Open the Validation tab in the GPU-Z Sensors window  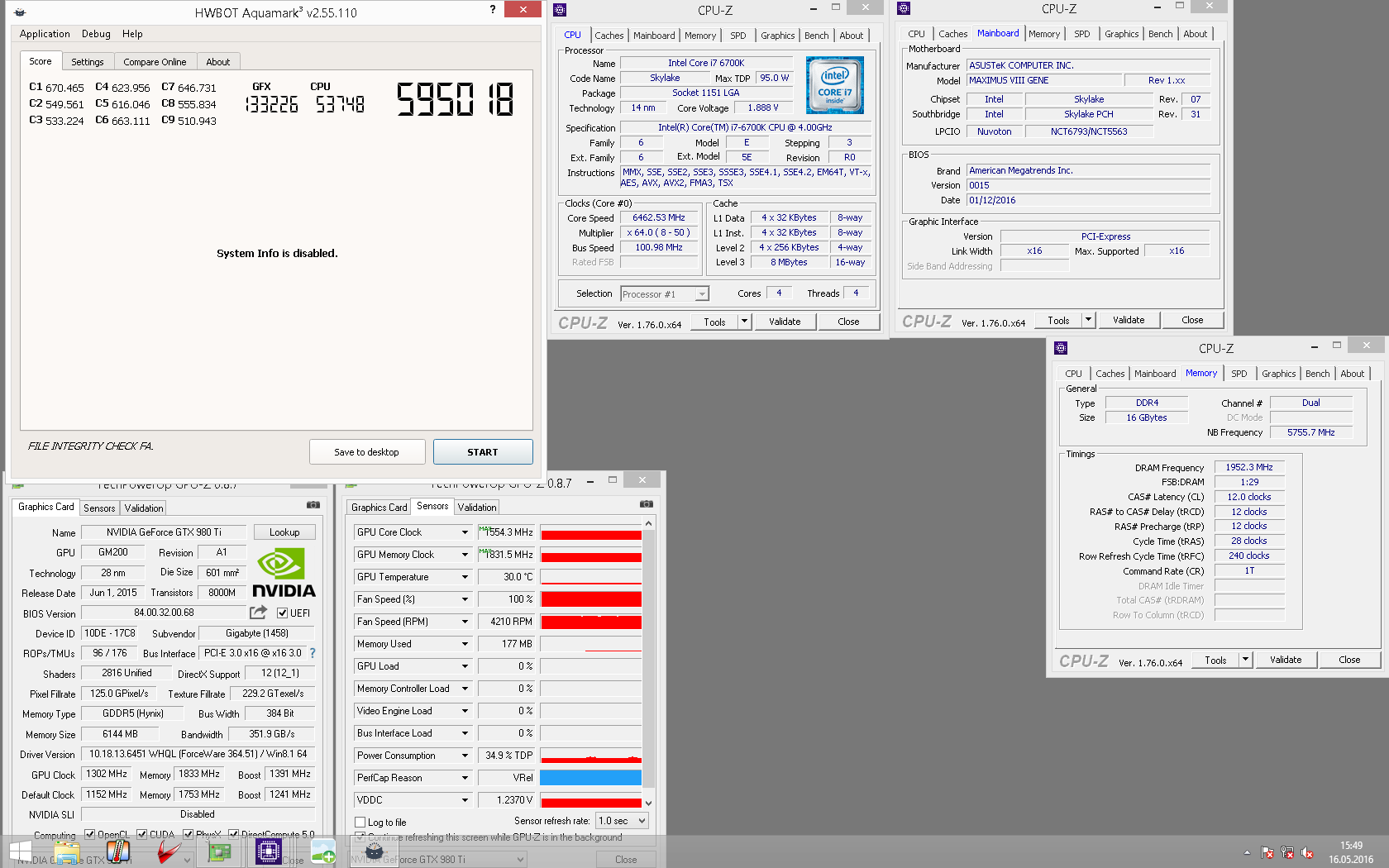(x=477, y=508)
